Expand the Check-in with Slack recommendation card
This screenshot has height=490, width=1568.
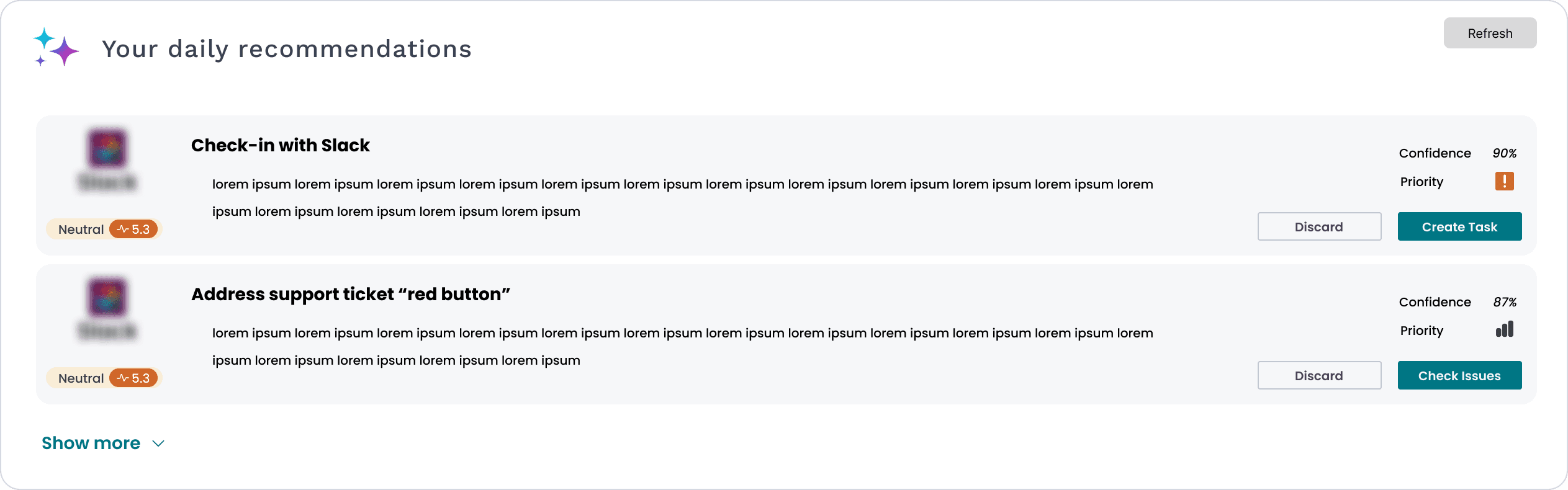[279, 145]
